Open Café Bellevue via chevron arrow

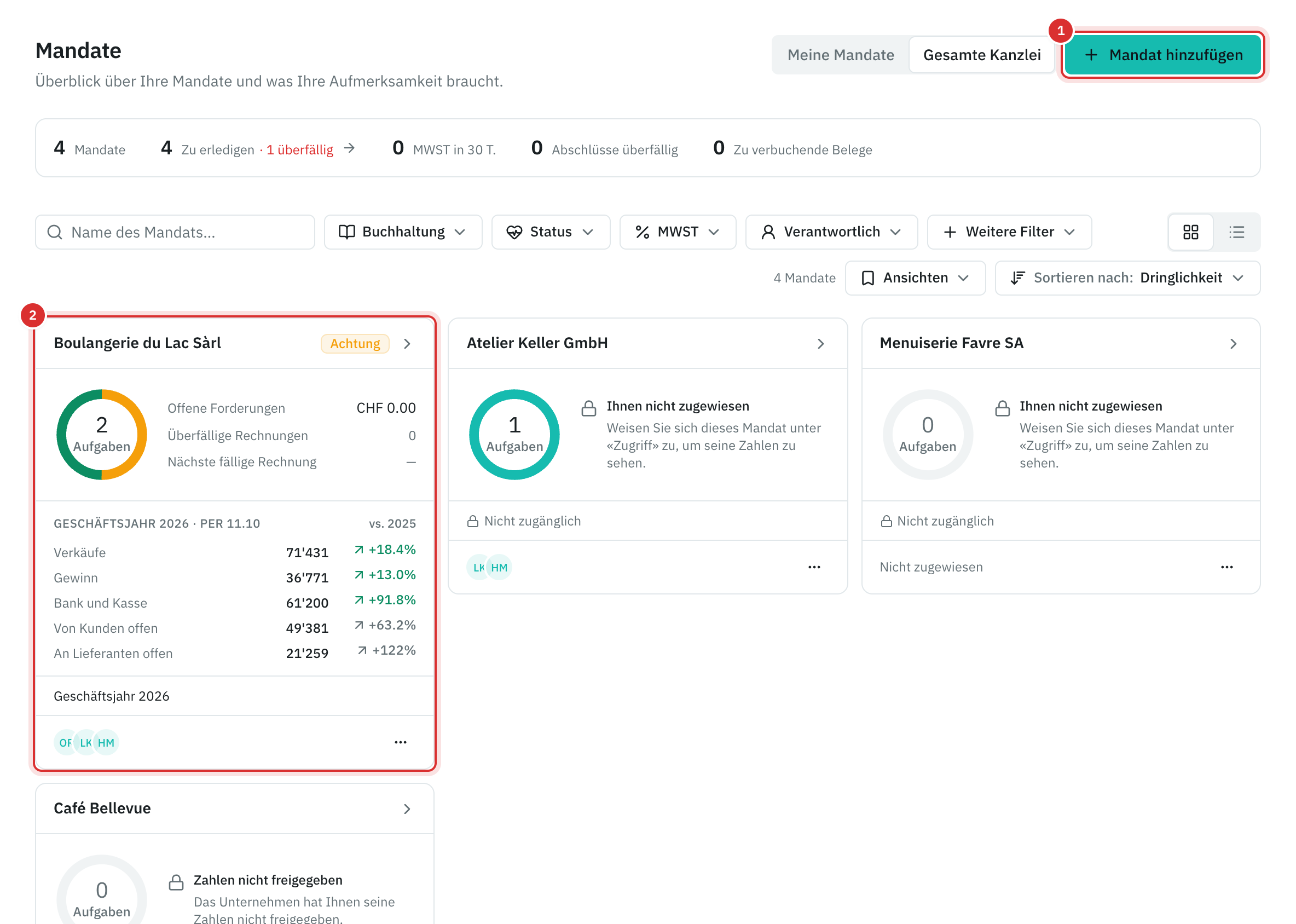pos(407,809)
